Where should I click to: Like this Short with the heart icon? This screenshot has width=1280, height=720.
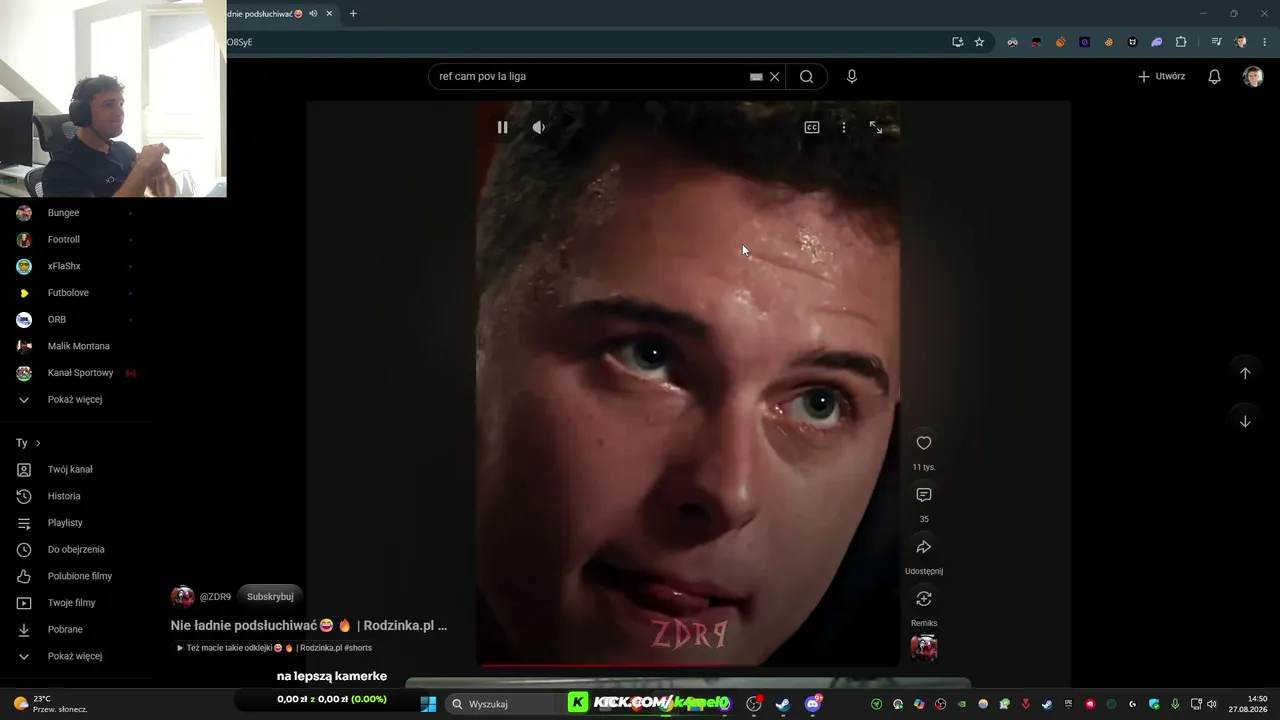pyautogui.click(x=924, y=443)
